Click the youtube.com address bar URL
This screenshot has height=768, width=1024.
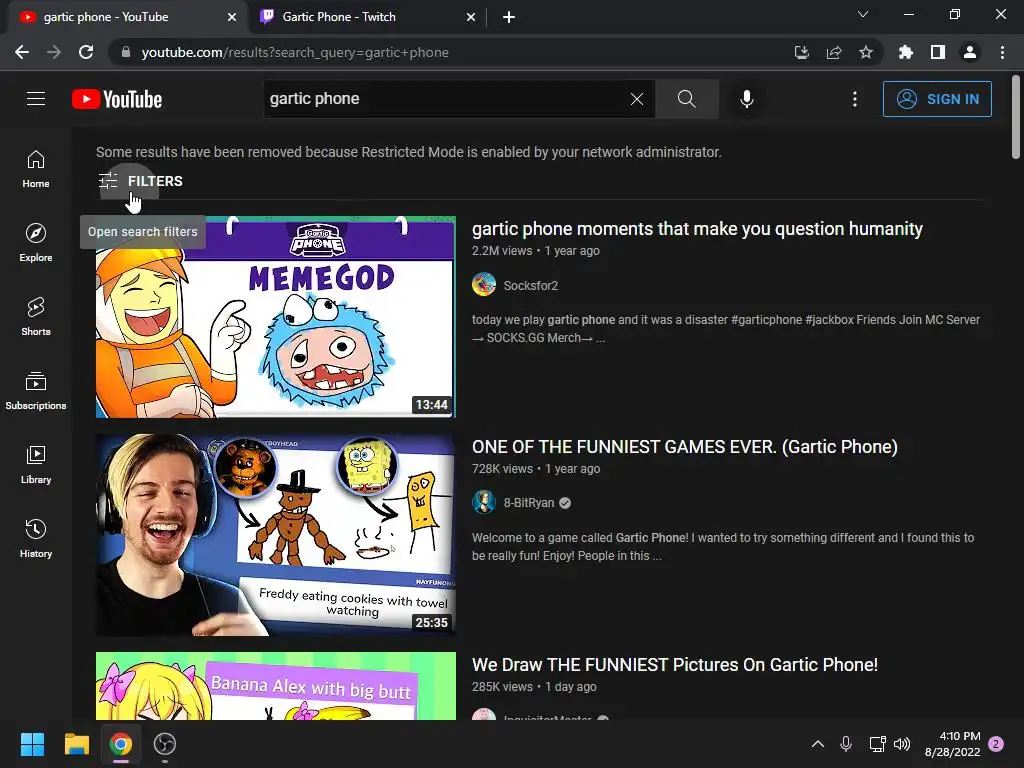coord(295,52)
